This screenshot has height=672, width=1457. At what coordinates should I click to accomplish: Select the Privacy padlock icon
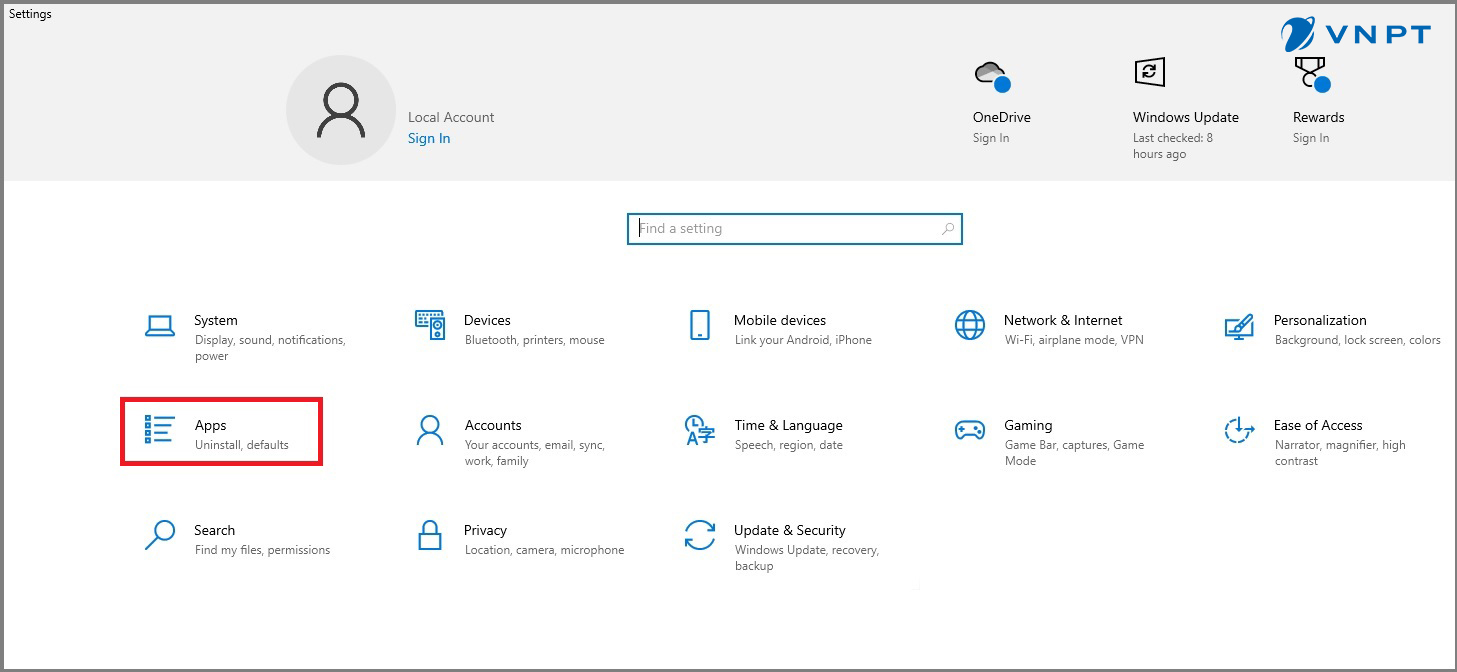[x=430, y=535]
